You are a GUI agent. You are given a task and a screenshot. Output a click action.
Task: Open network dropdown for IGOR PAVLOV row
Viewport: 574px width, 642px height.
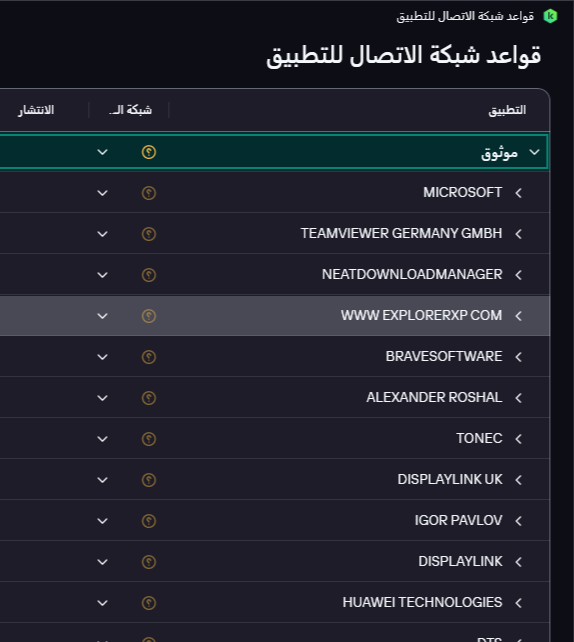click(102, 520)
